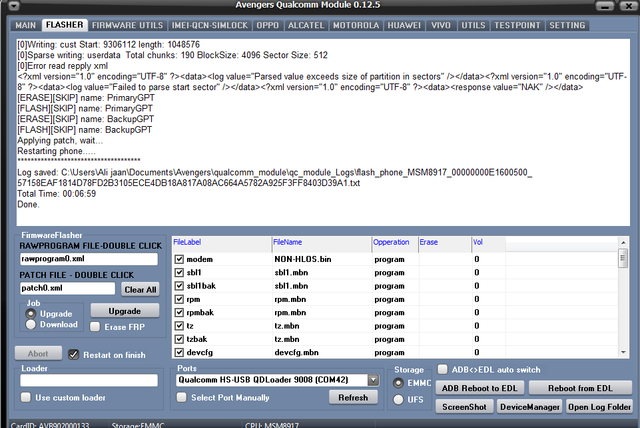Enable the Erase FRP checkbox
This screenshot has height=428, width=640.
tap(95, 327)
